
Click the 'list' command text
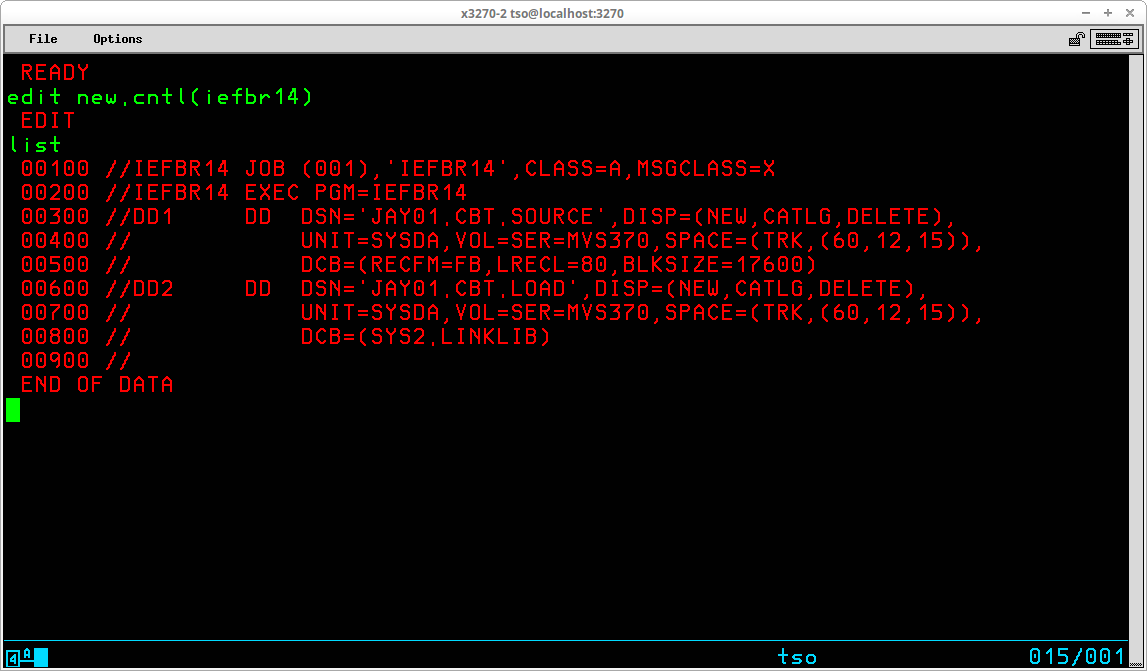pyautogui.click(x=34, y=145)
